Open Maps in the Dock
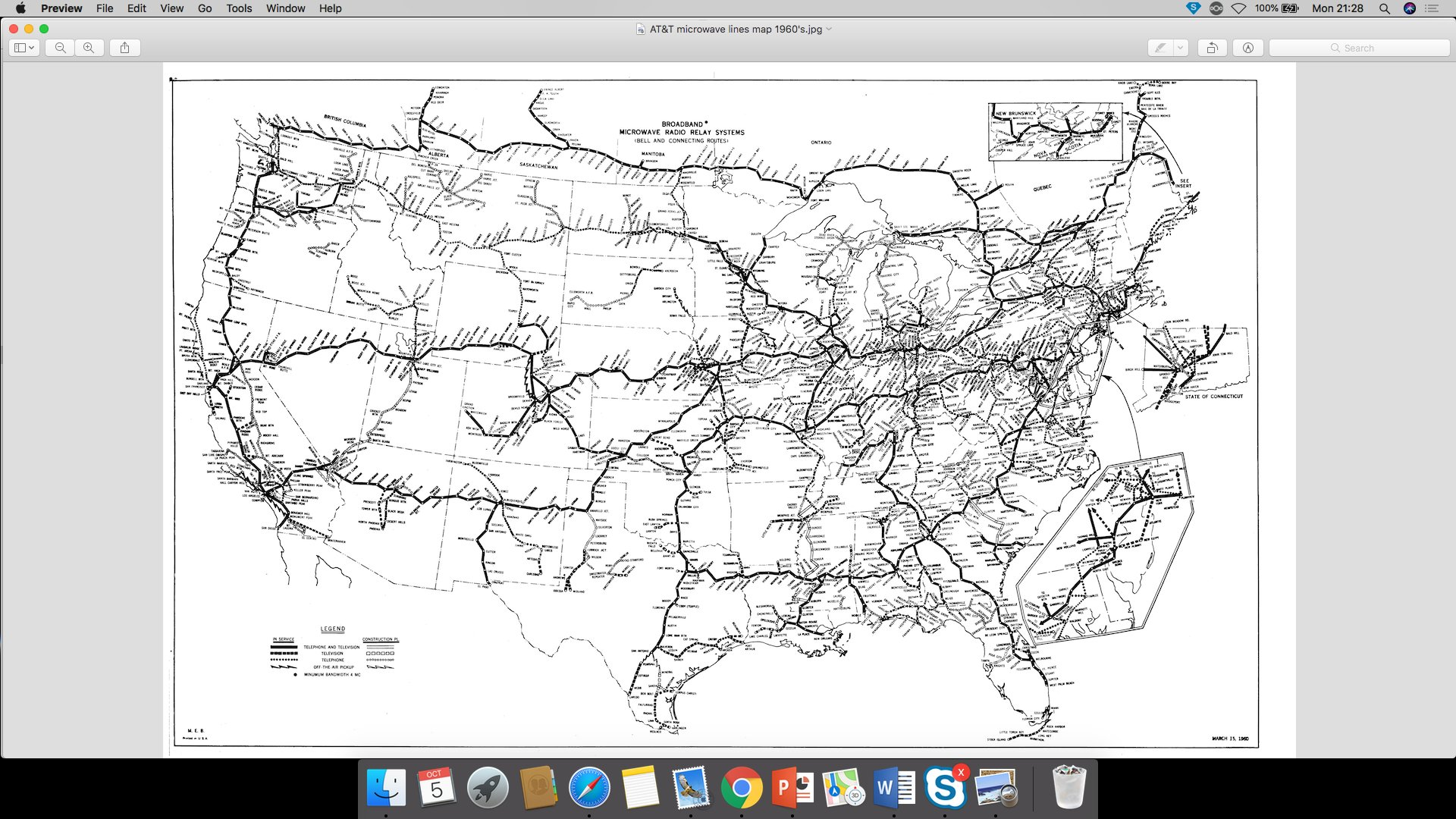Viewport: 1456px width, 819px height. click(x=843, y=788)
